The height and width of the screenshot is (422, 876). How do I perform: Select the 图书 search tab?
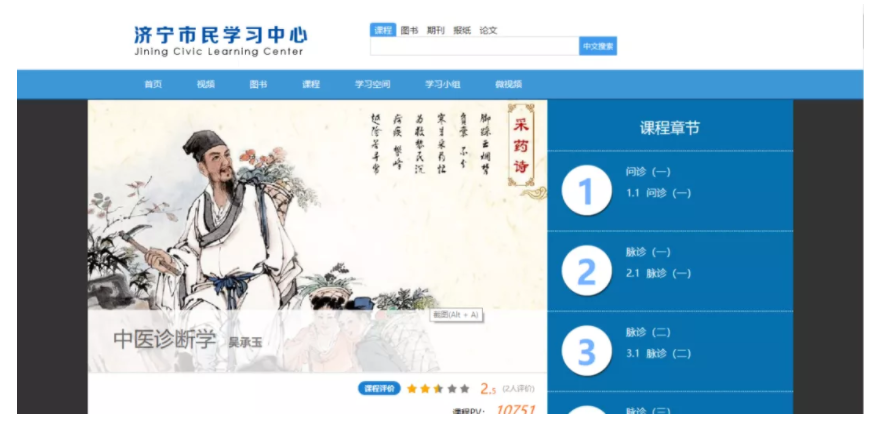tap(410, 30)
